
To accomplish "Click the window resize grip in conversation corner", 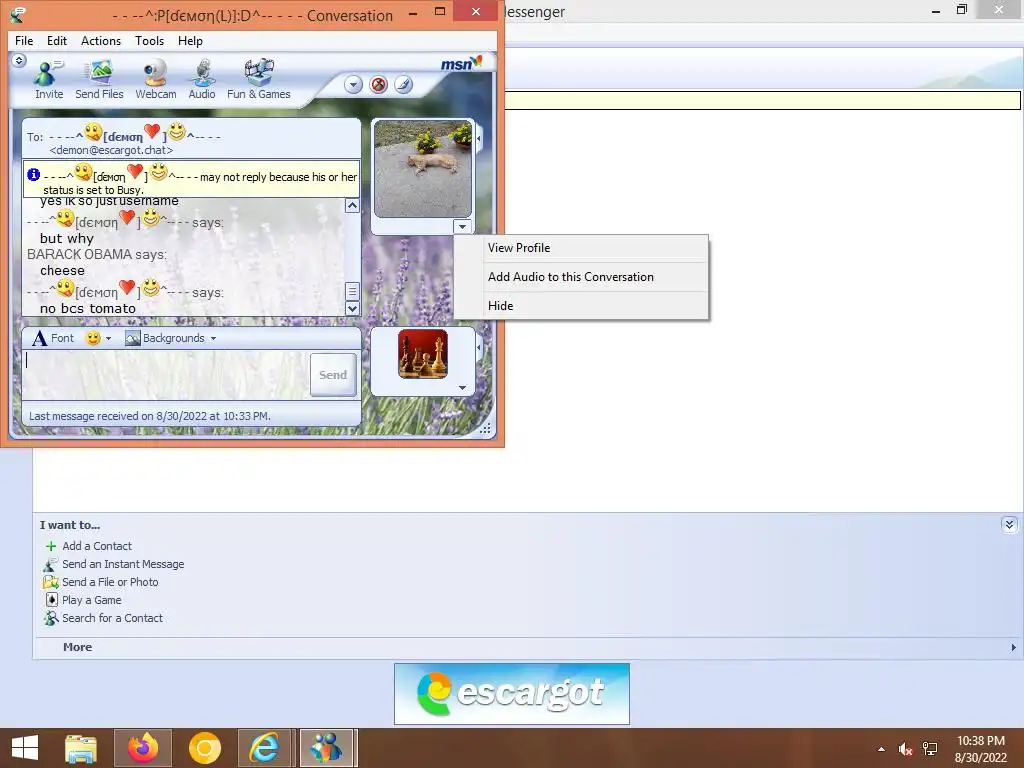I will (485, 429).
